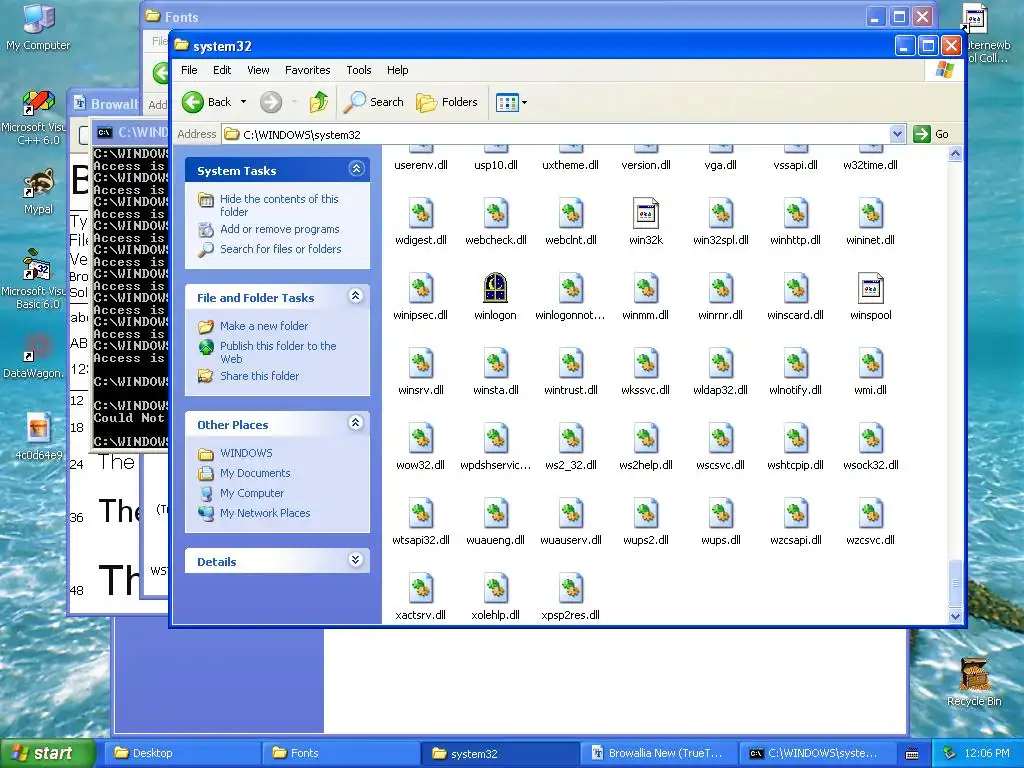Click the green Forward arrow button

(x=270, y=102)
